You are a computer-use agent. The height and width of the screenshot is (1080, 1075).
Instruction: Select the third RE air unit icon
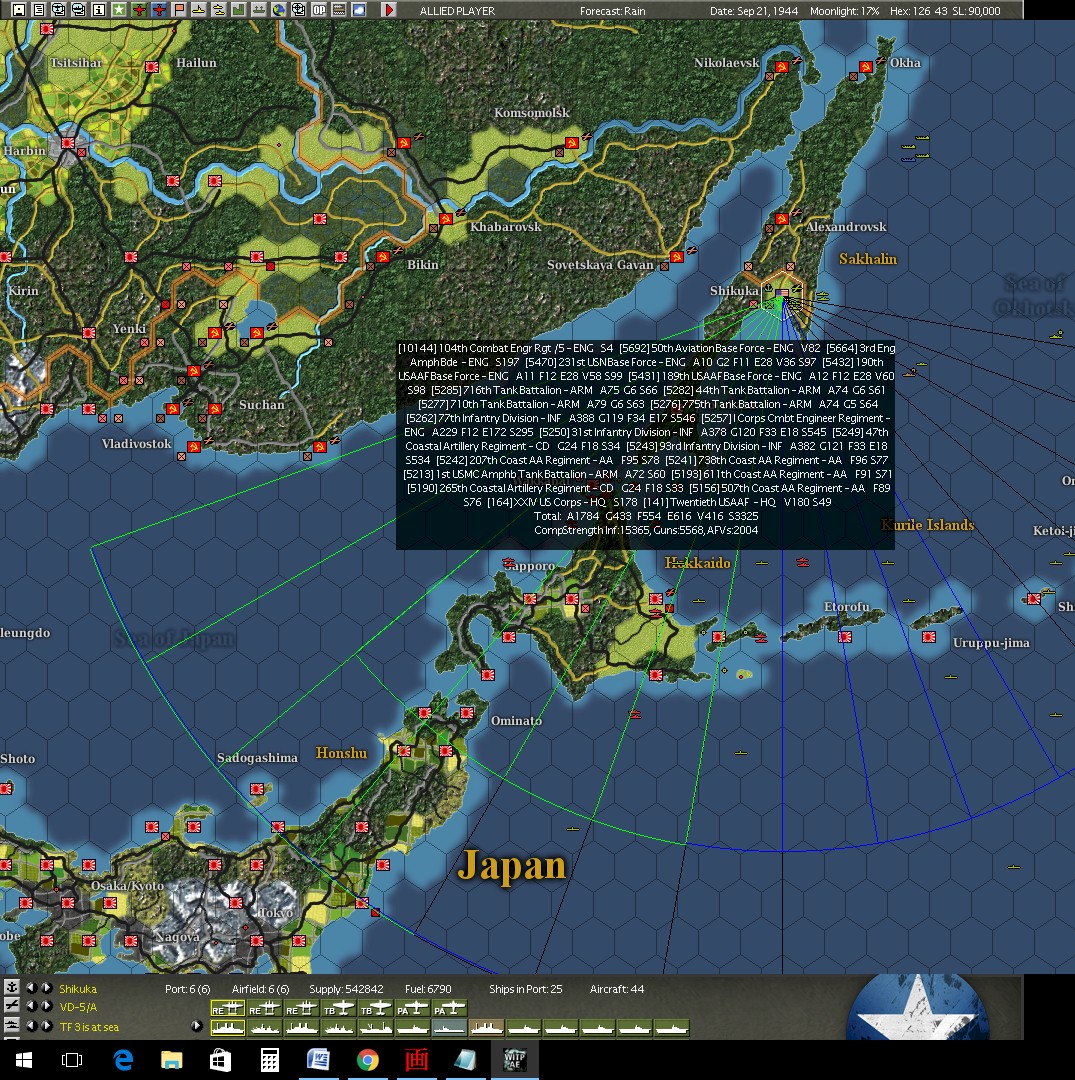(302, 1008)
